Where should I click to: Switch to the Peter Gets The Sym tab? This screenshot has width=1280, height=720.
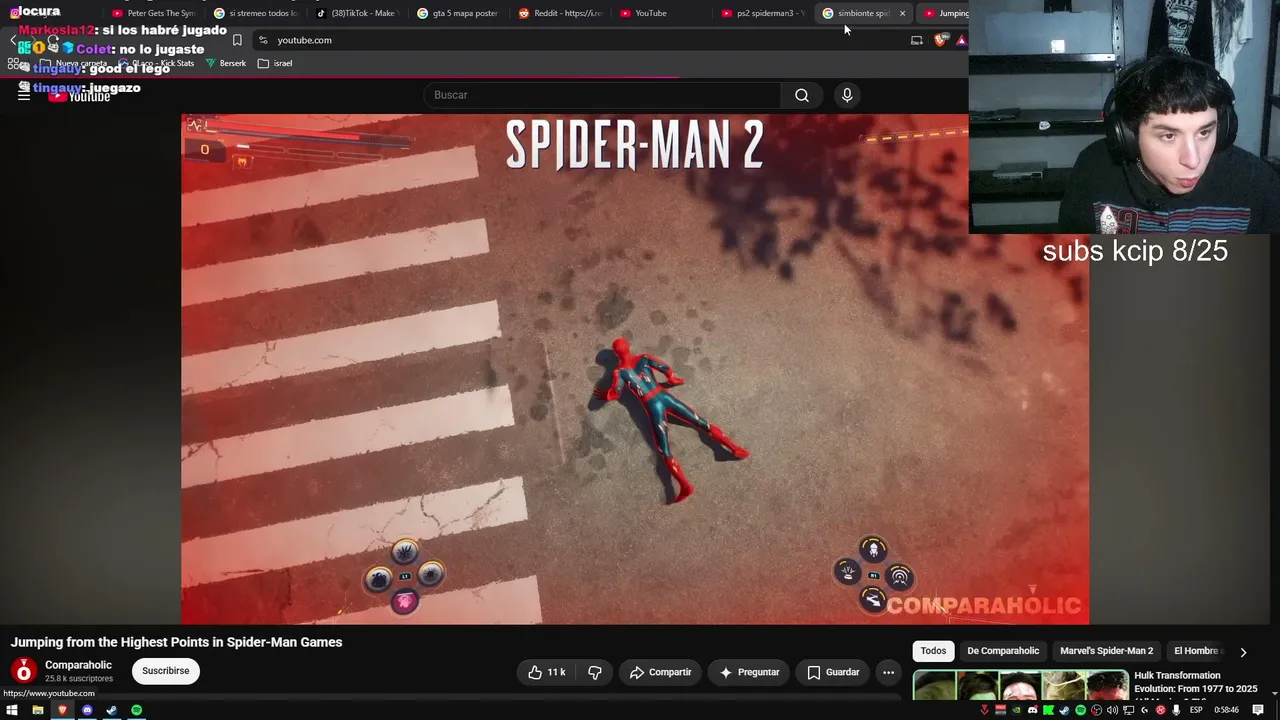click(153, 13)
